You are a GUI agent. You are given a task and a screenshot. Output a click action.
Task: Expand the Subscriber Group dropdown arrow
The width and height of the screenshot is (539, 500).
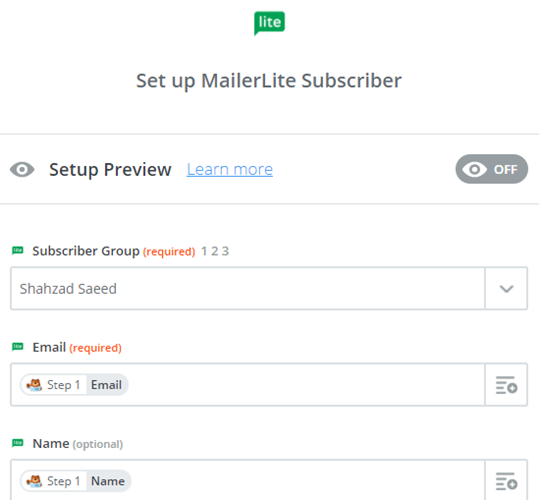(506, 288)
